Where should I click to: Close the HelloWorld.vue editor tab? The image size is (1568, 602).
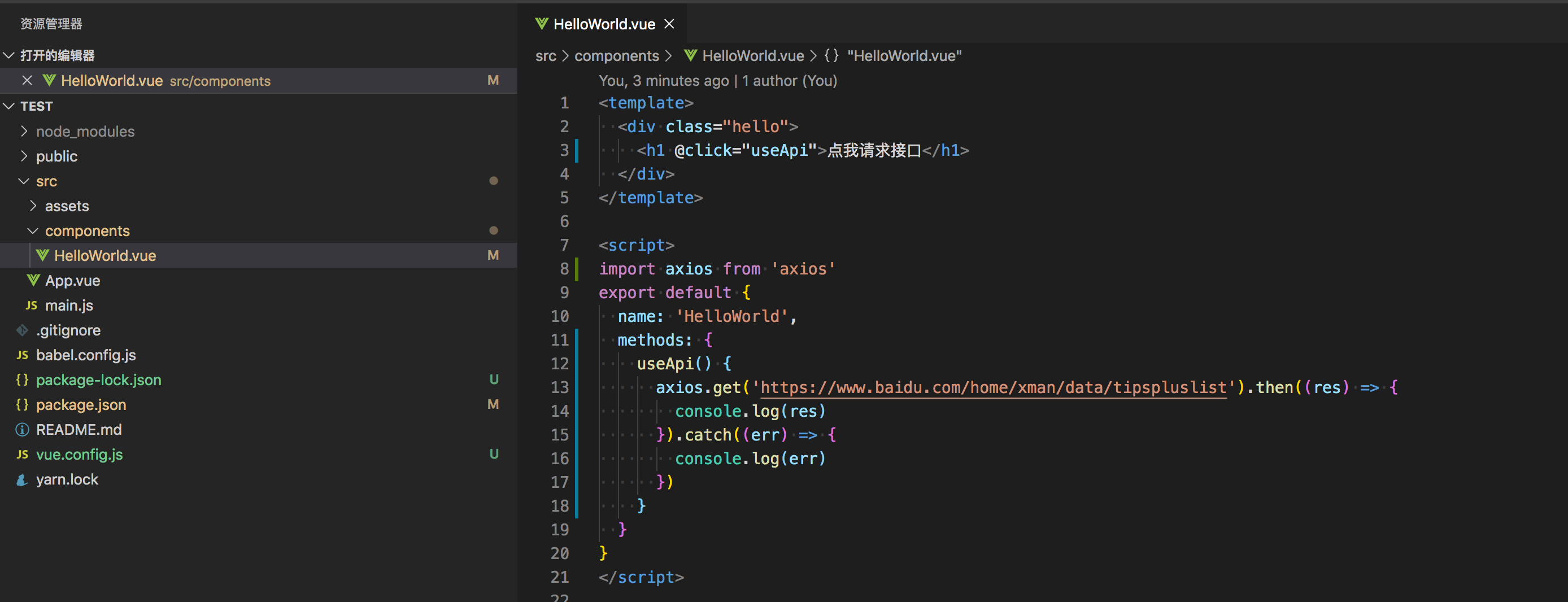(669, 24)
